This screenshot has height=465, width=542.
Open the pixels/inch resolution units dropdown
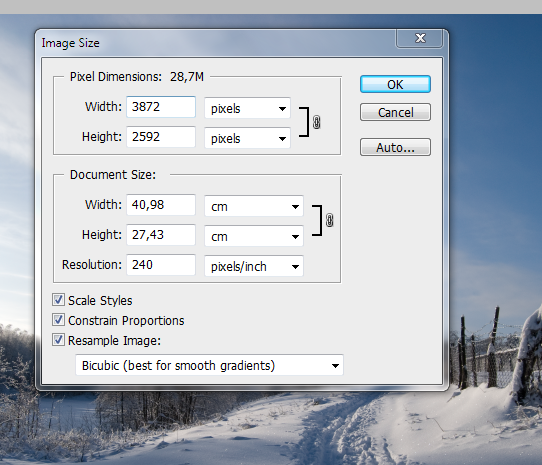(x=254, y=266)
